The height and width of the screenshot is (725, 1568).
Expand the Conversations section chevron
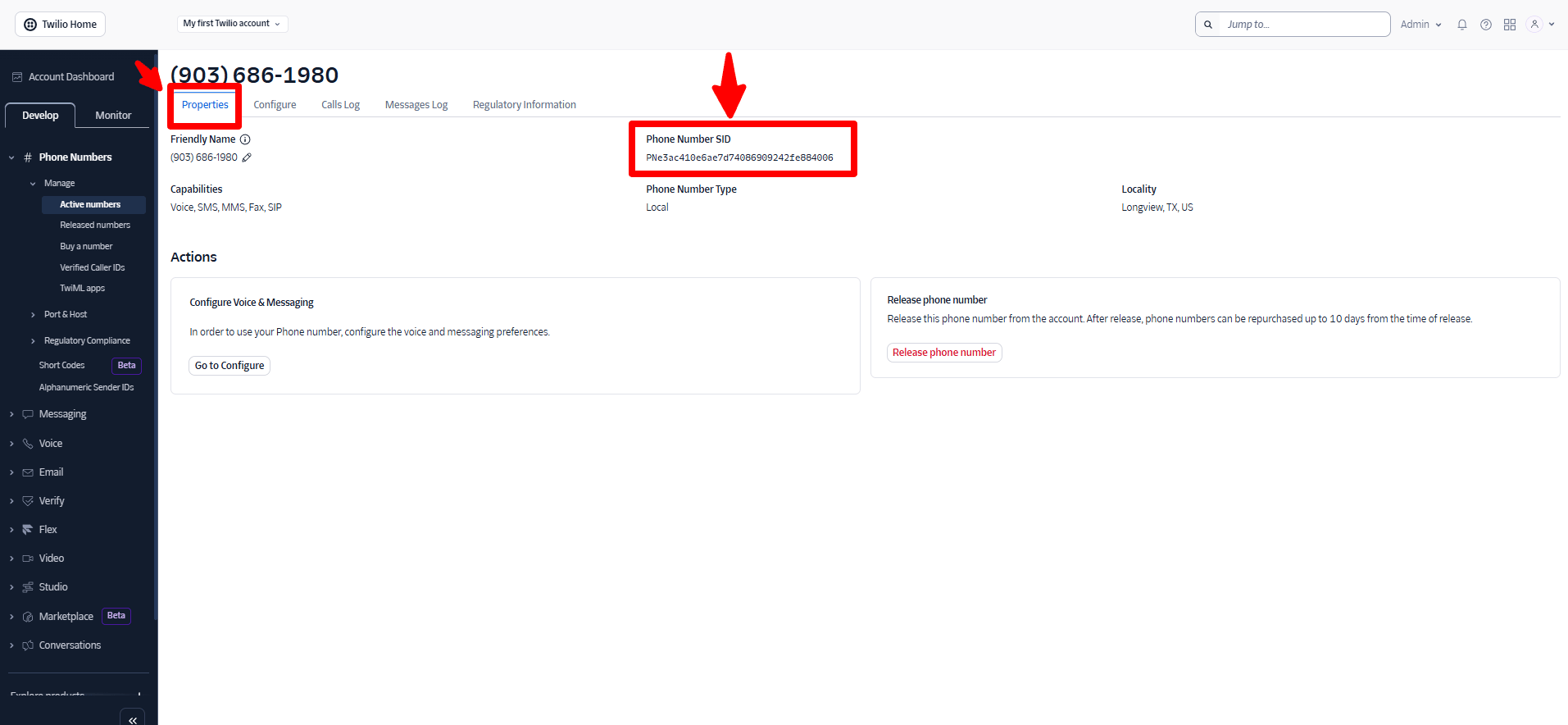click(11, 645)
